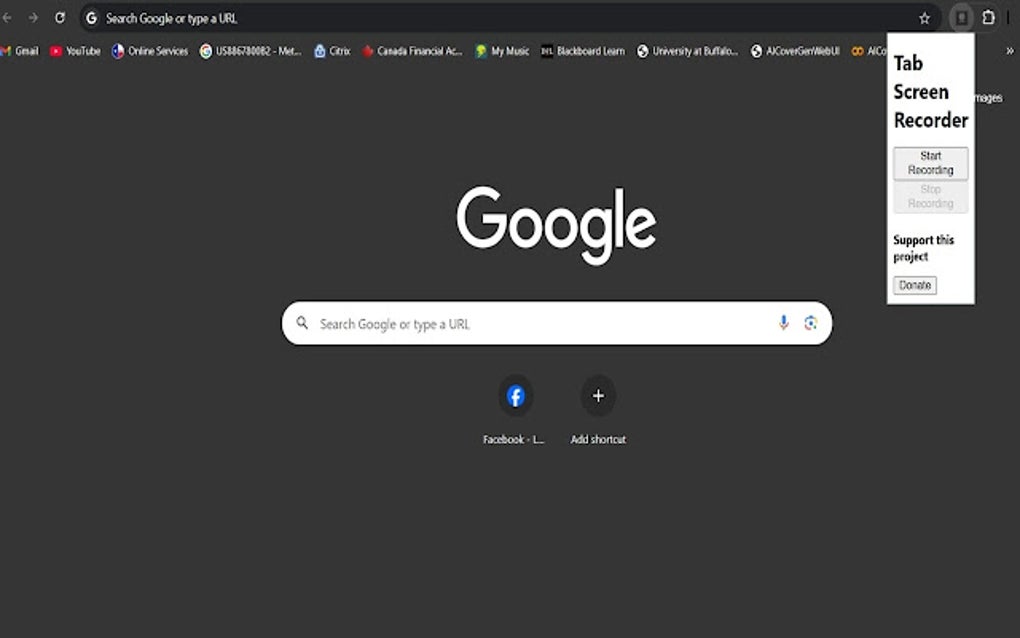Start Recording with the extension popup
The height and width of the screenshot is (638, 1020).
930,163
